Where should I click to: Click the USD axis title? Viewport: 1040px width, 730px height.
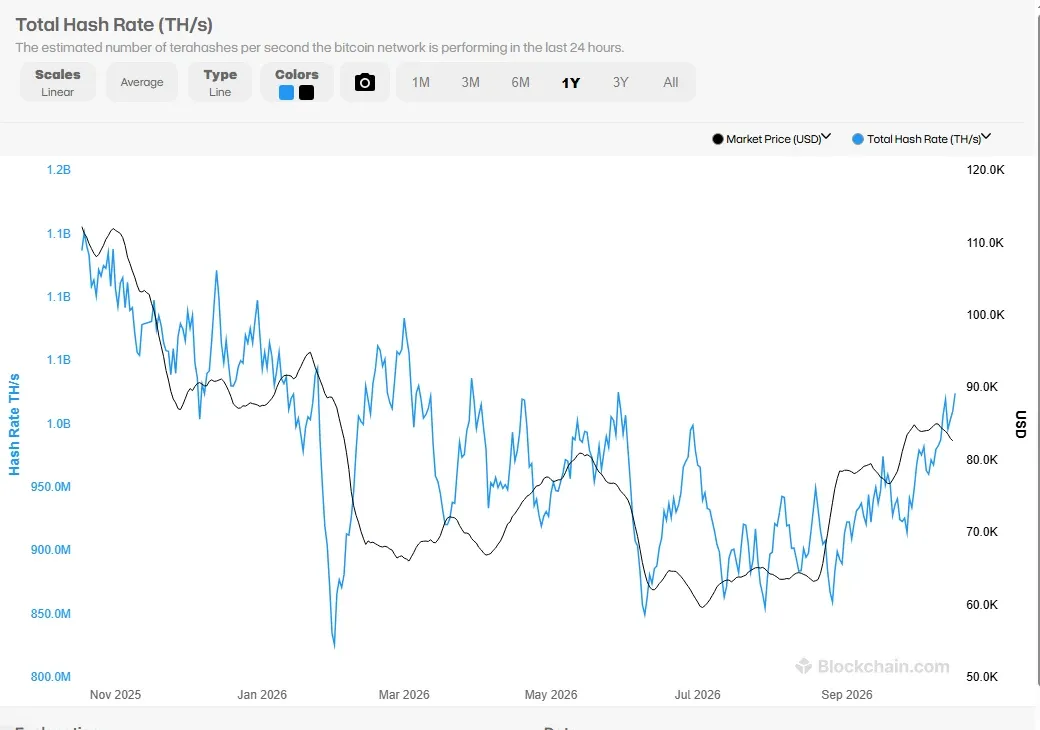coord(1021,424)
